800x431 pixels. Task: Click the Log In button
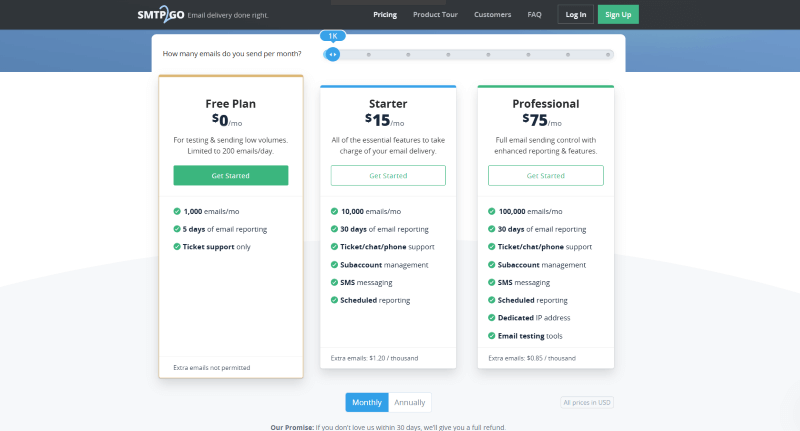click(x=576, y=15)
